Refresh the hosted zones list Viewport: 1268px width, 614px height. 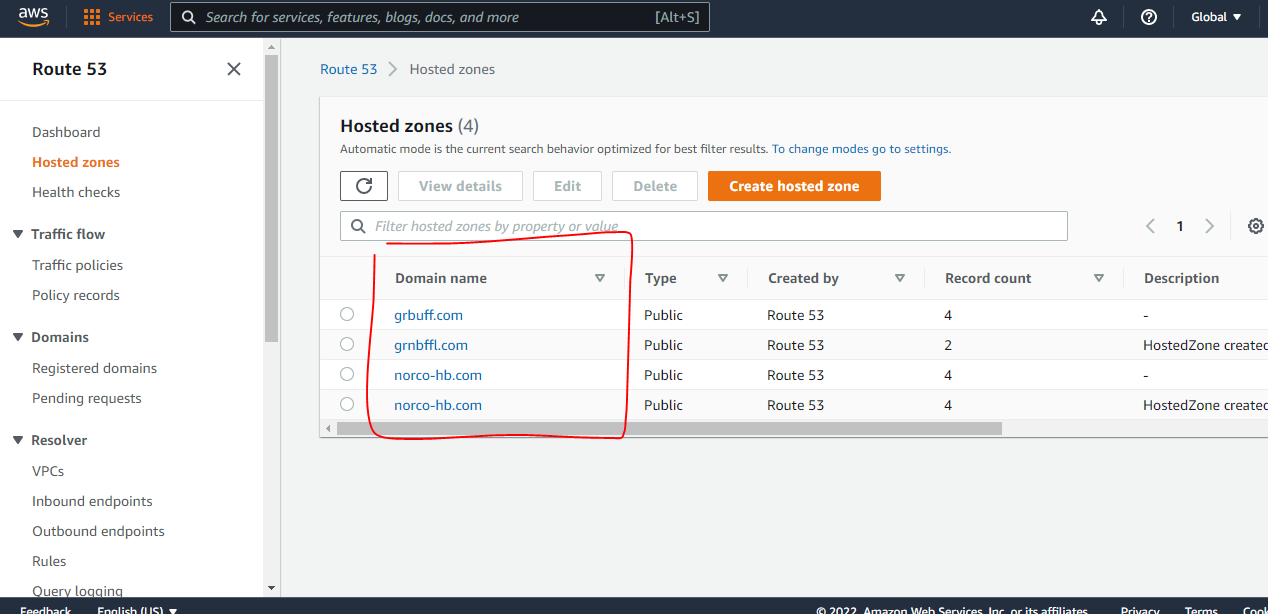tap(364, 186)
